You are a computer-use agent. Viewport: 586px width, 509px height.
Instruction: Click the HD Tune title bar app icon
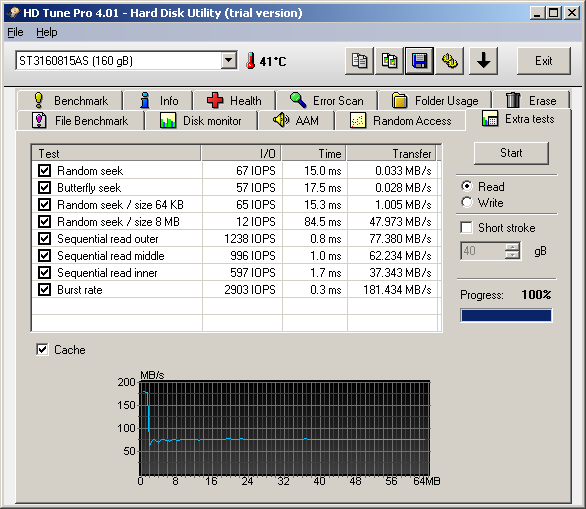point(14,13)
